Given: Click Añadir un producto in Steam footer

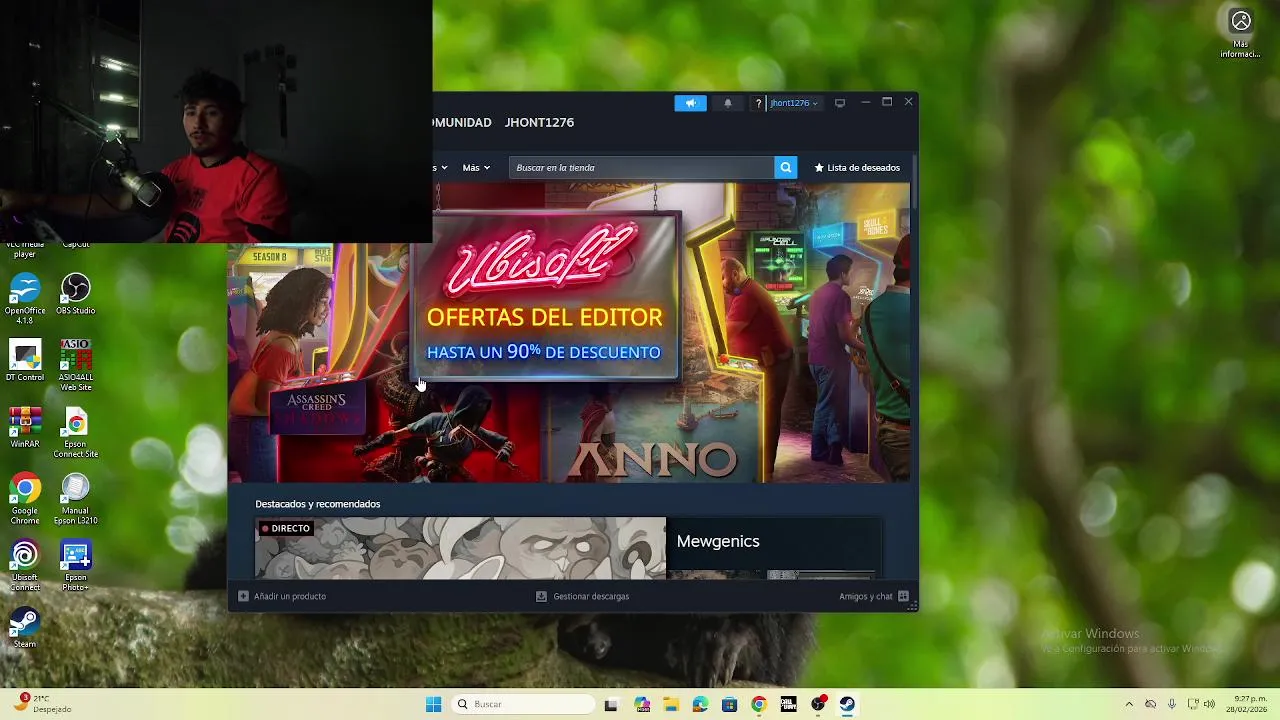Looking at the screenshot, I should [282, 596].
